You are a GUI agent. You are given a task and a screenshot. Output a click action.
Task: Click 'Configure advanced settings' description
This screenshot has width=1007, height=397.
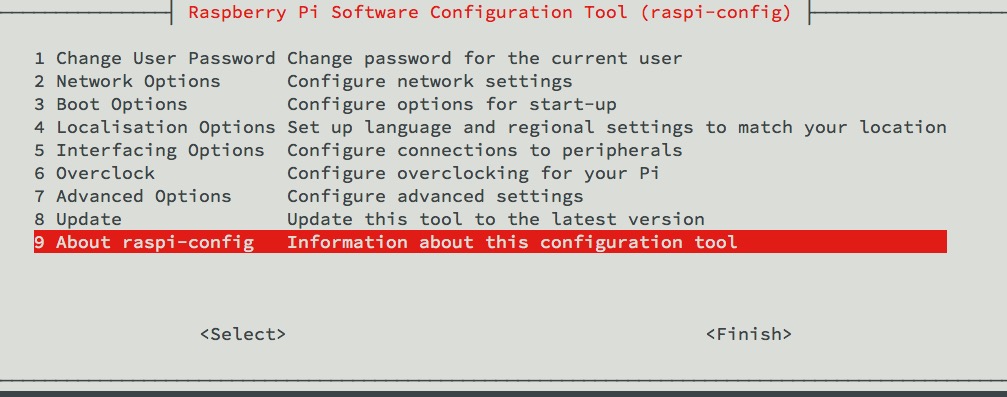click(435, 196)
